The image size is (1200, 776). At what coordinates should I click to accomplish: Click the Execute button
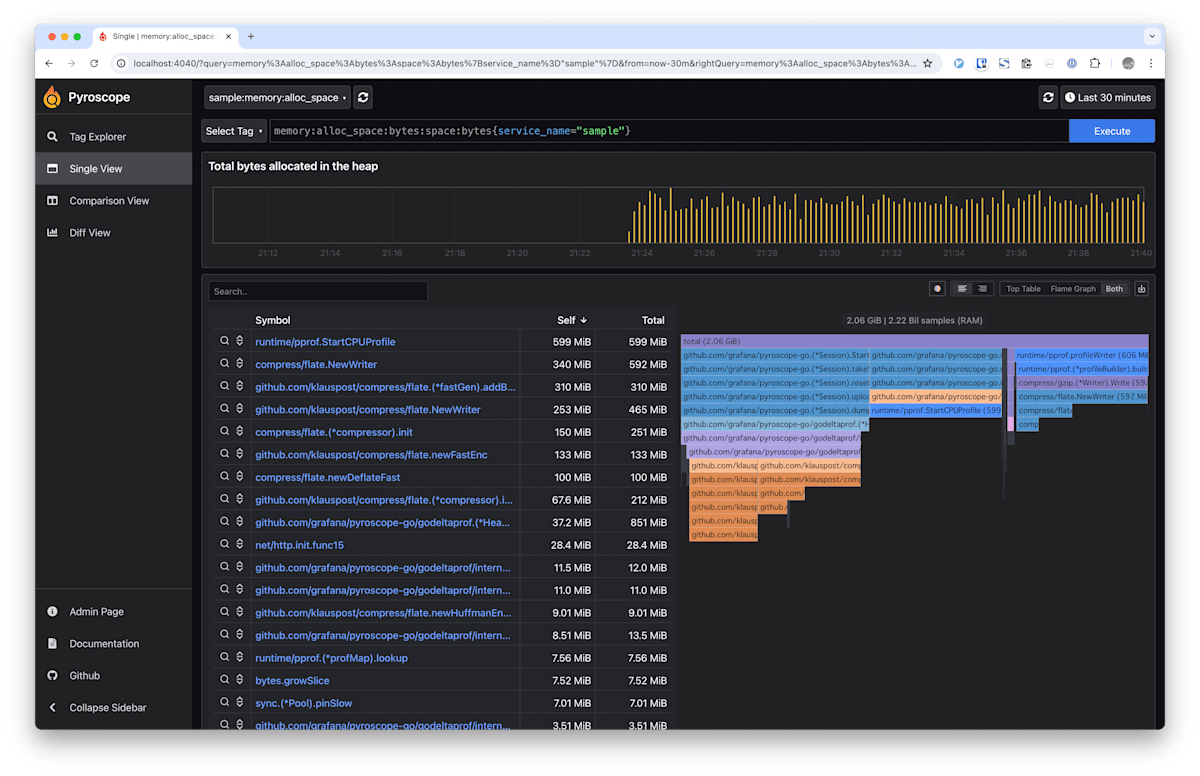point(1112,131)
